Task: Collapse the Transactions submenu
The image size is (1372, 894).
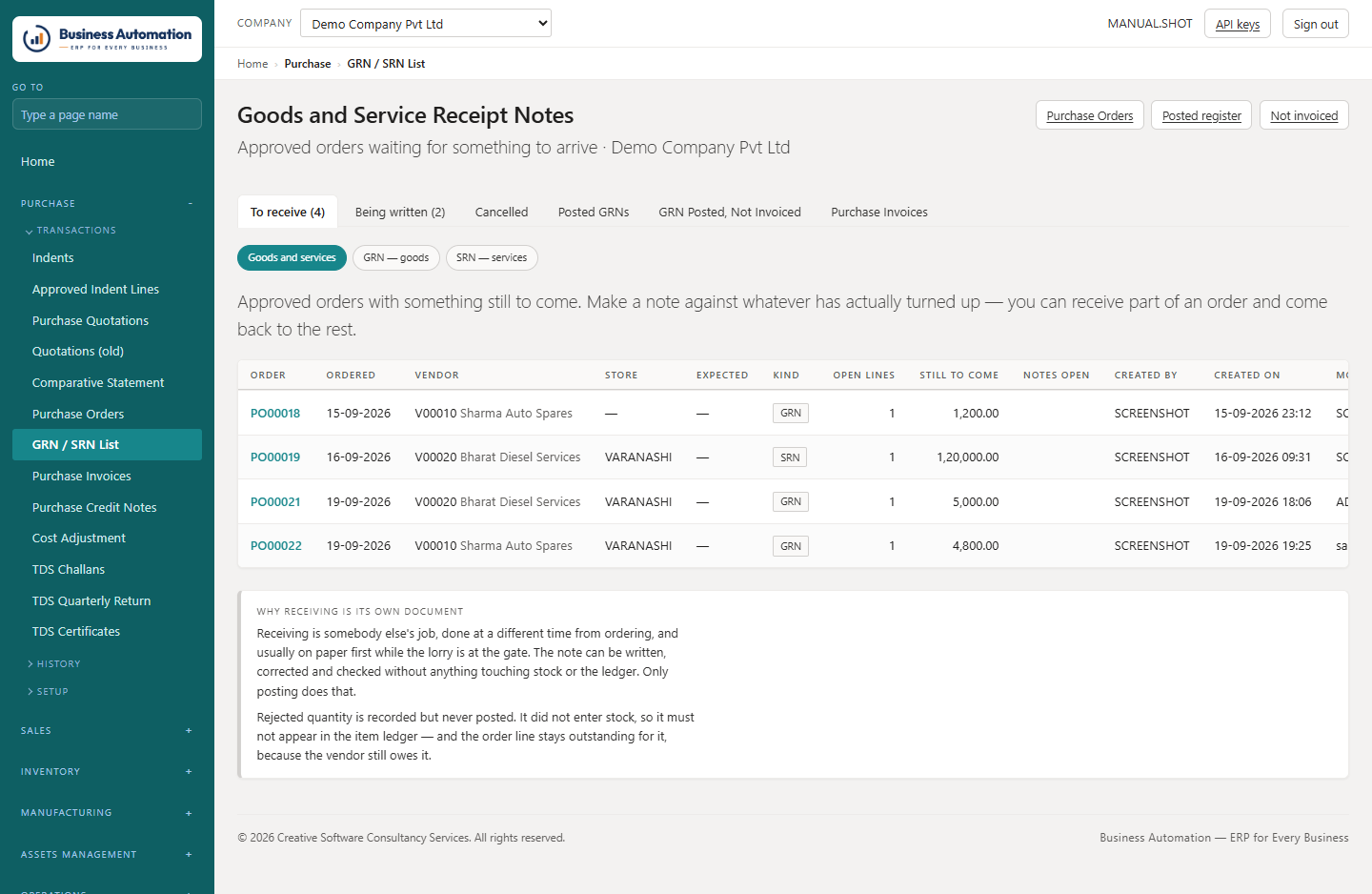Action: 71,231
